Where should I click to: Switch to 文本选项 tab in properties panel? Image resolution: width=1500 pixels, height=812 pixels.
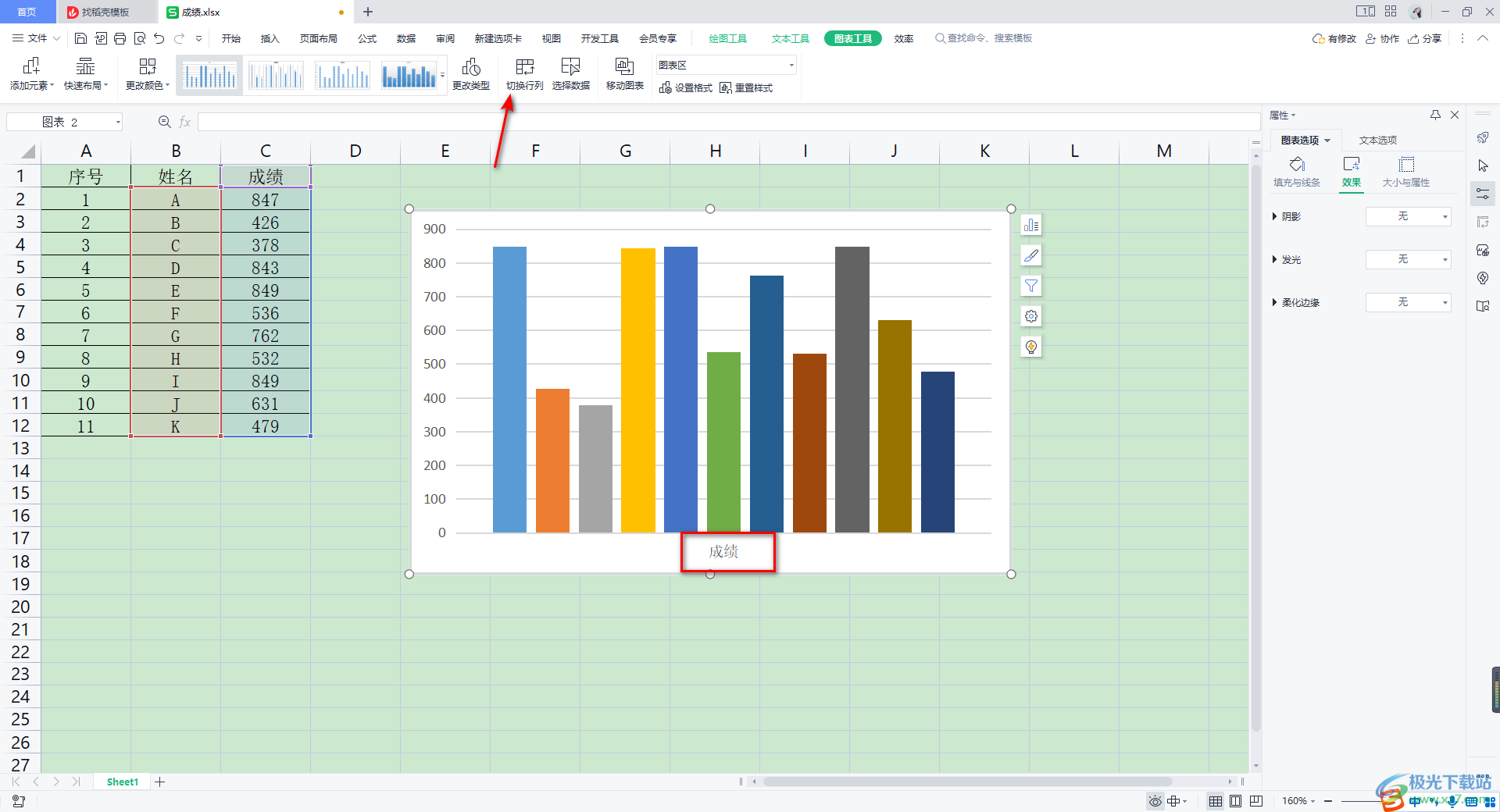click(1378, 141)
